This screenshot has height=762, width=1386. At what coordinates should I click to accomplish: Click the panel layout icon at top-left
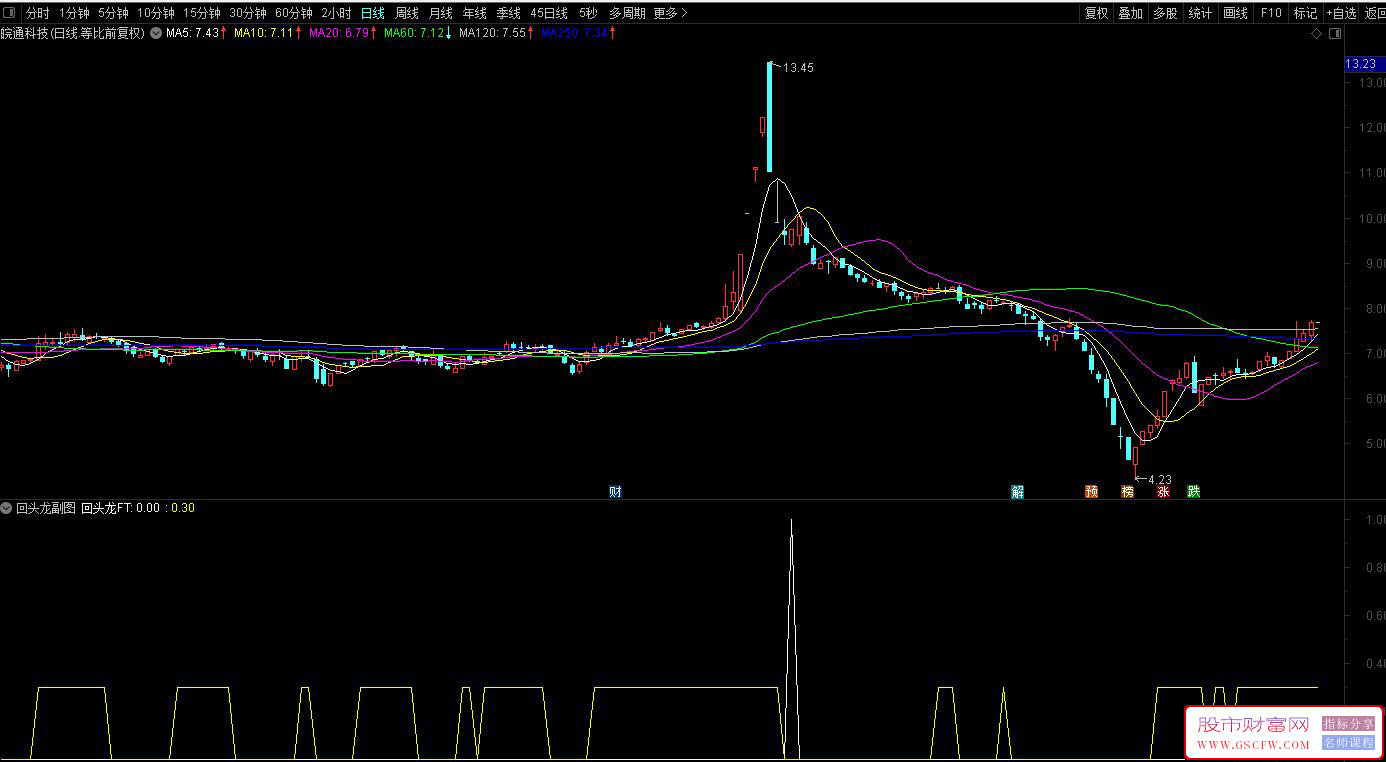[x=11, y=13]
